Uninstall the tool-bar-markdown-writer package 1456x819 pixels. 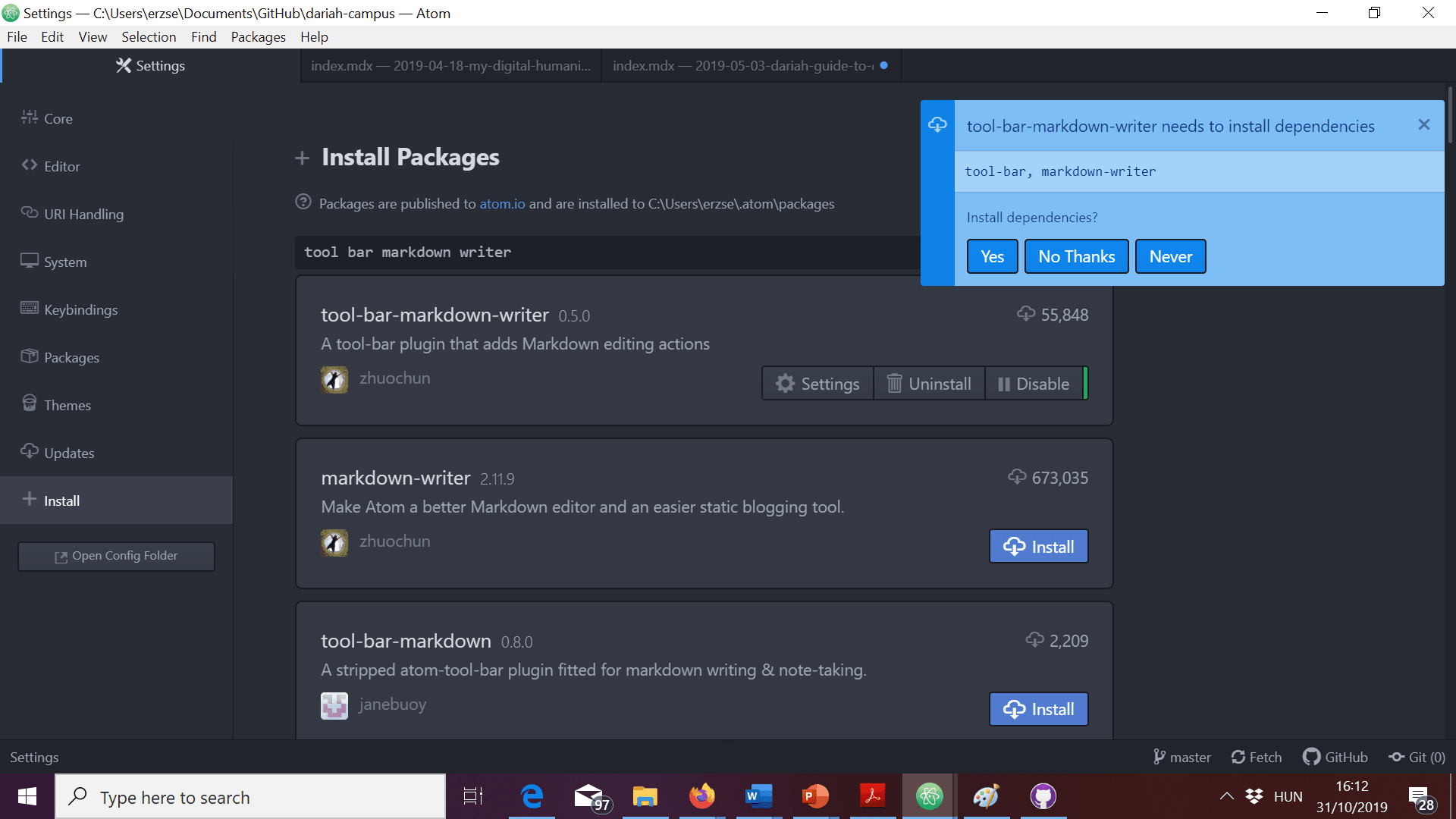click(929, 384)
